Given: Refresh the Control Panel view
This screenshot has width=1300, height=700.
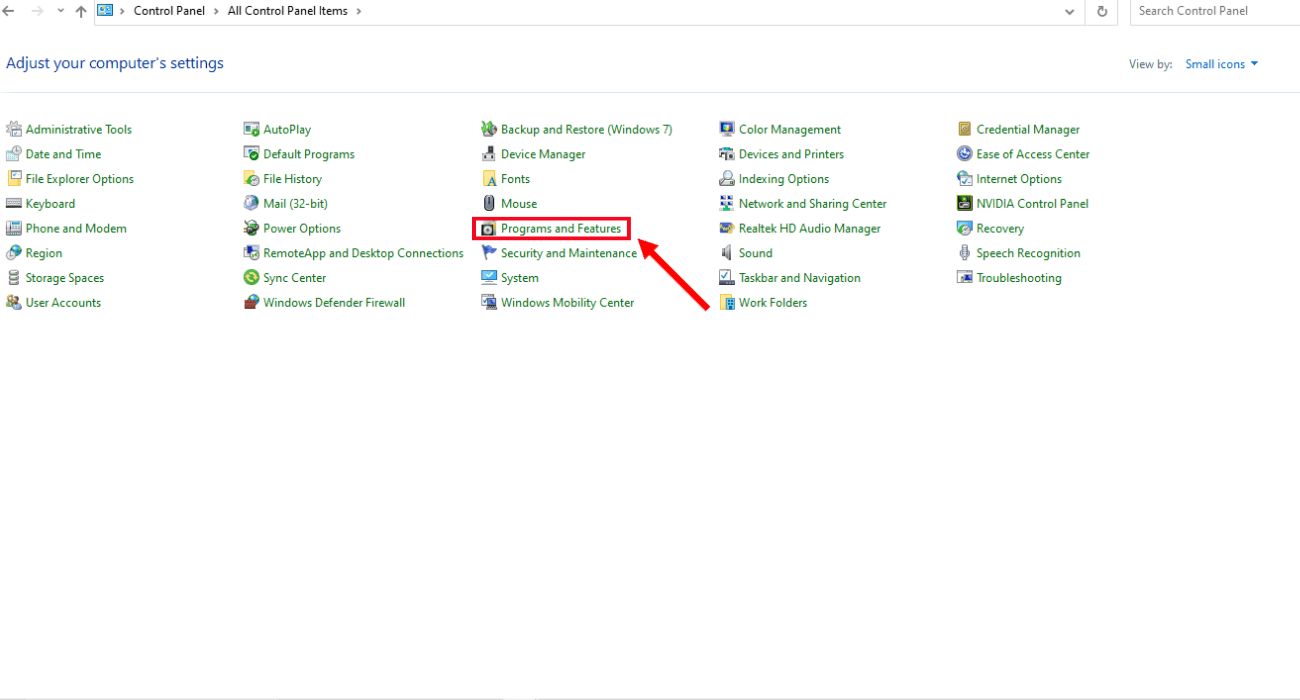Looking at the screenshot, I should [1102, 11].
